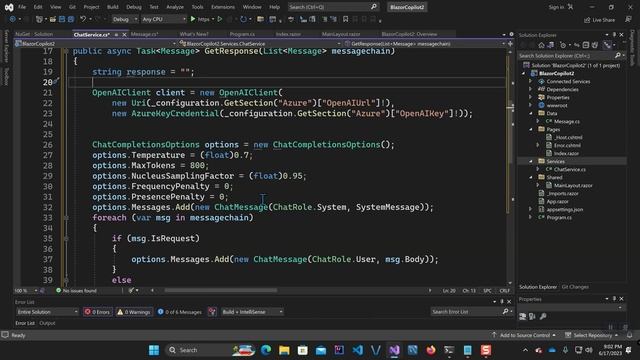This screenshot has width=640, height=360.
Task: Open the Entire Solution scope dropdown
Action: point(47,312)
